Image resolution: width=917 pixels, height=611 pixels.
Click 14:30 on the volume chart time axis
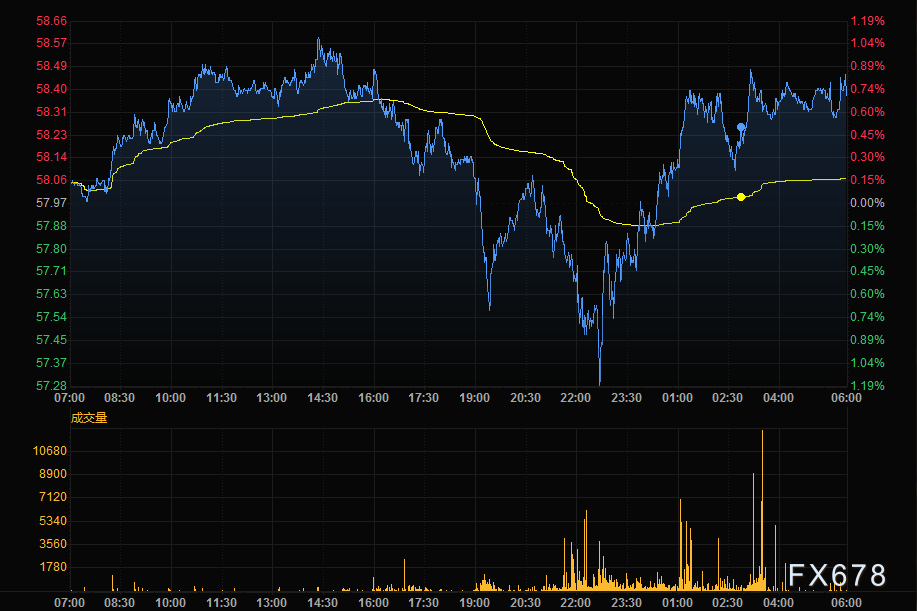322,604
